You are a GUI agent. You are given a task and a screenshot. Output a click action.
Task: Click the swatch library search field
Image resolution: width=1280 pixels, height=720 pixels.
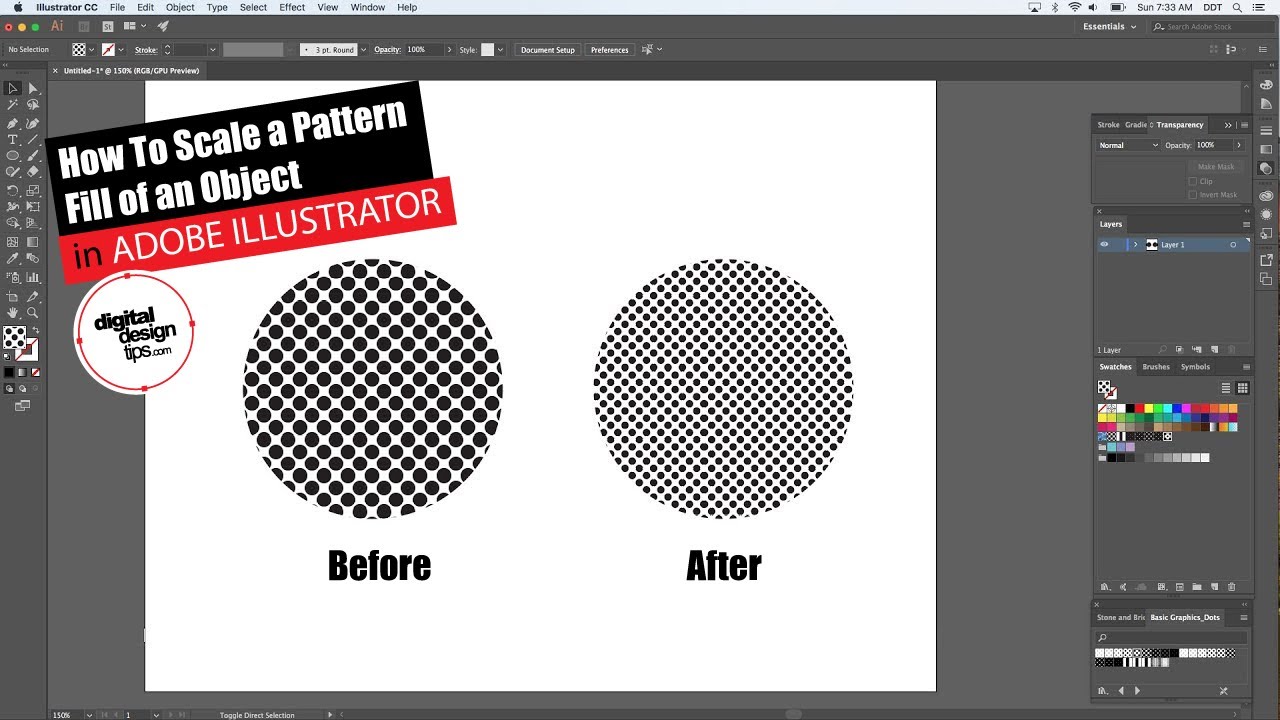pos(1171,637)
